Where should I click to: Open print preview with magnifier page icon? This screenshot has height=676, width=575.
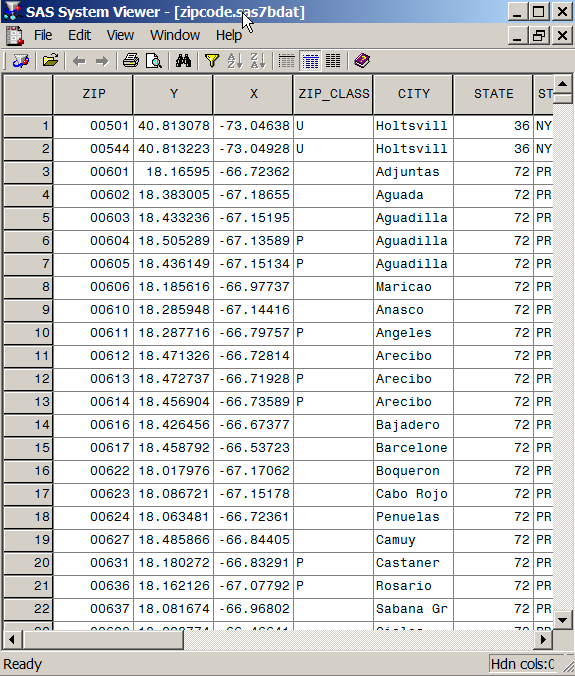153,61
